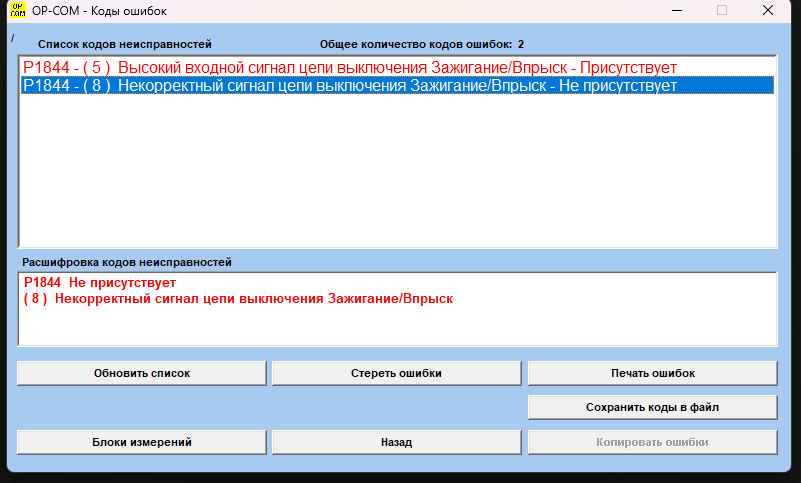801x483 pixels.
Task: Click the 'Расшифровка кодов неисправностей' heading
Action: pyautogui.click(x=127, y=262)
